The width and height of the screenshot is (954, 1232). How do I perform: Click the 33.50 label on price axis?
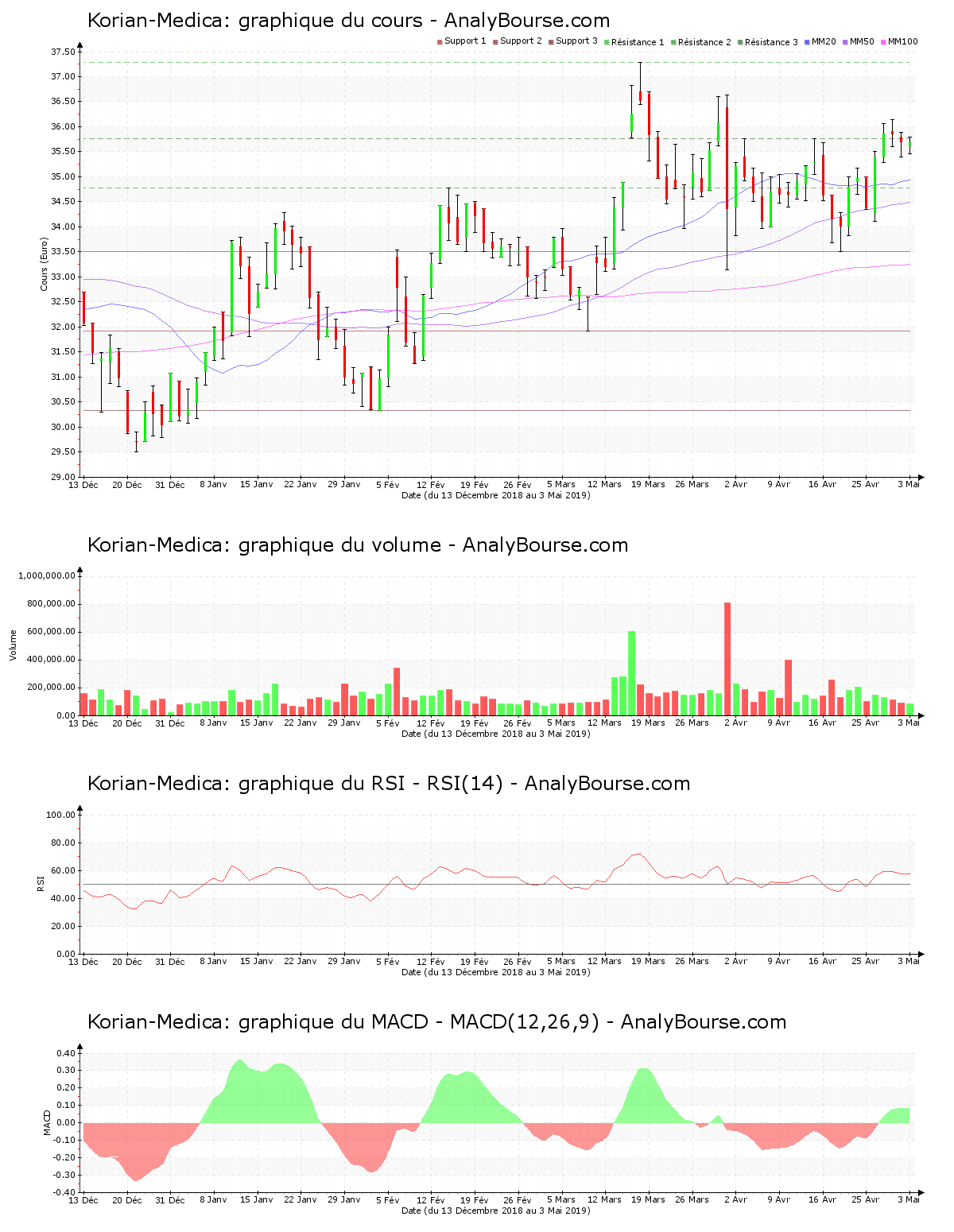[63, 252]
